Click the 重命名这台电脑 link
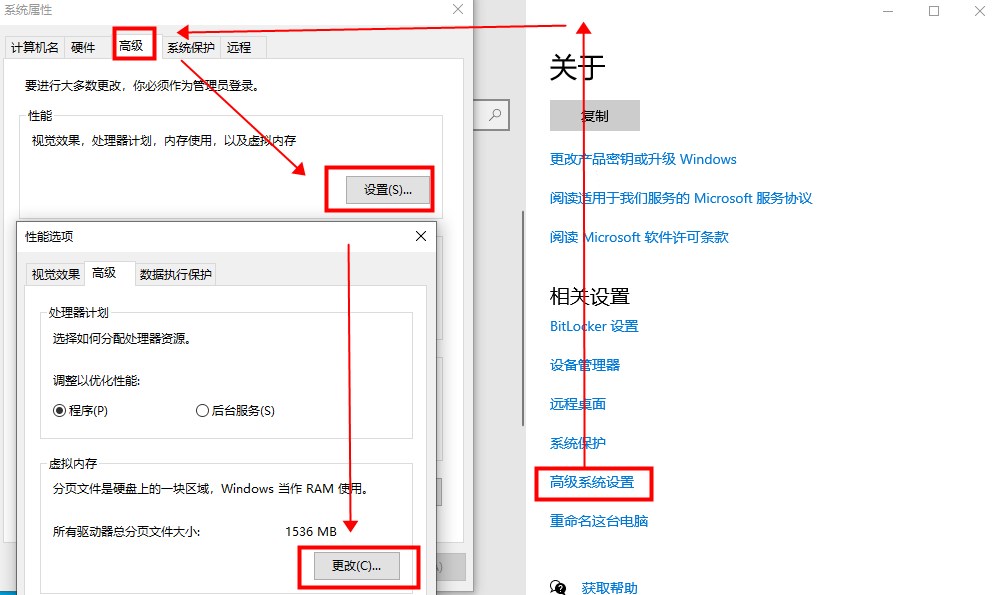 (x=599, y=521)
